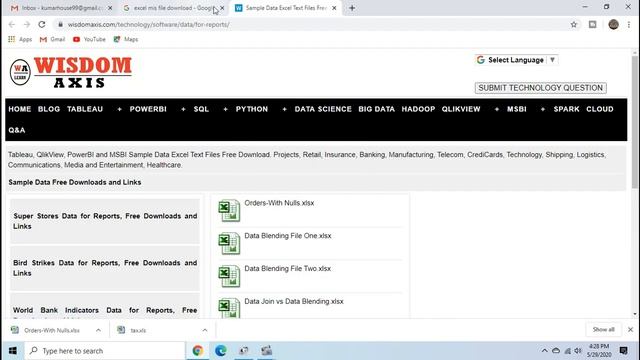Click SUBMIT TECHNOLOGY QUESTION button
Viewport: 640px width, 360px height.
pos(540,88)
